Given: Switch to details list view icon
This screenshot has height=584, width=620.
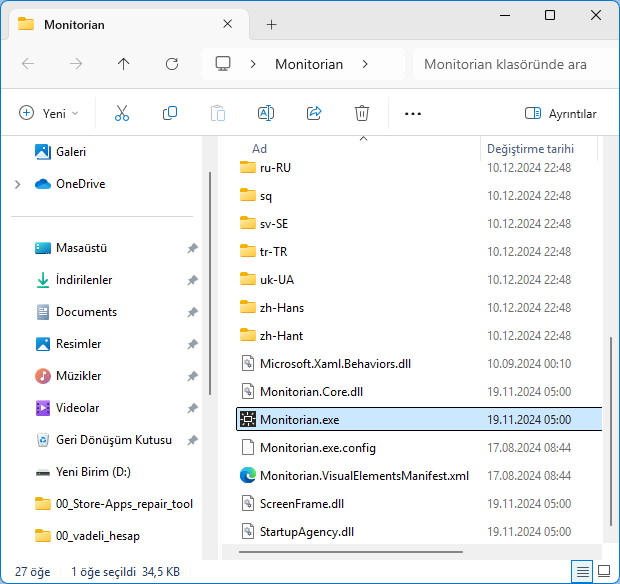Looking at the screenshot, I should (582, 571).
